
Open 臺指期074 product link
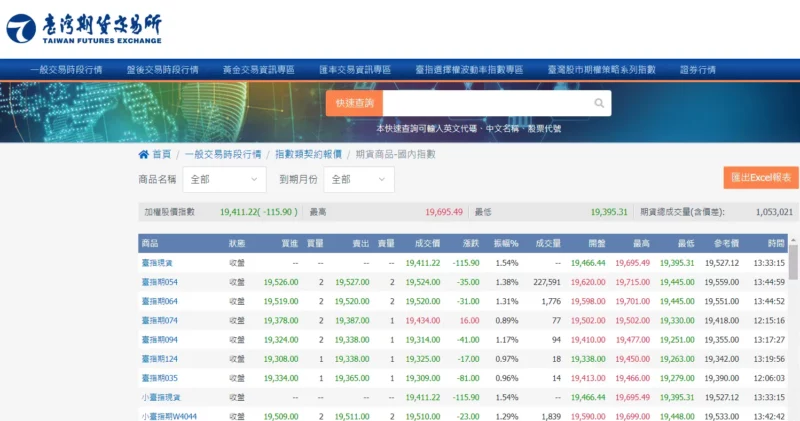tap(160, 320)
